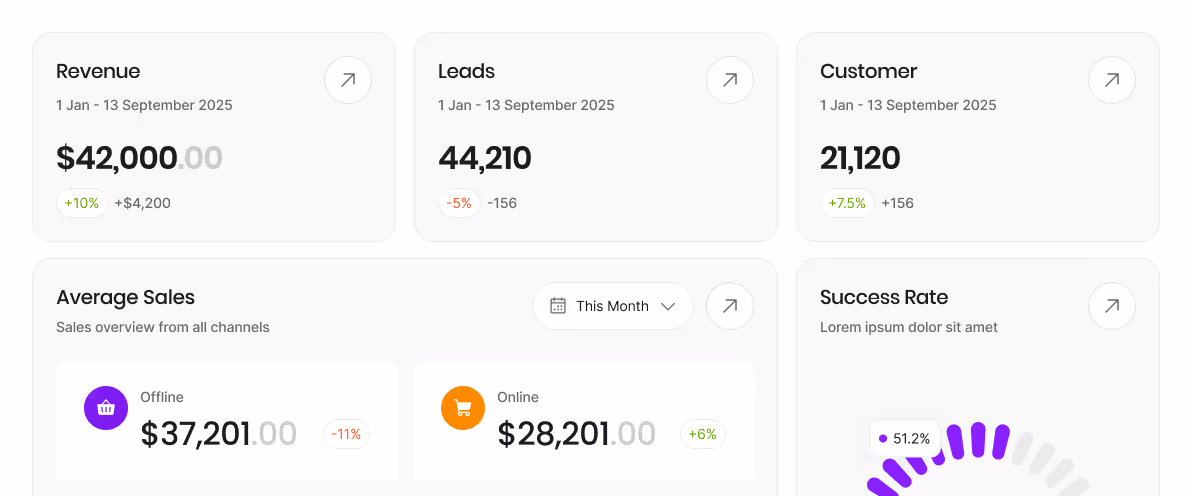Click the -11% offline badge
This screenshot has width=1192, height=496.
point(347,434)
